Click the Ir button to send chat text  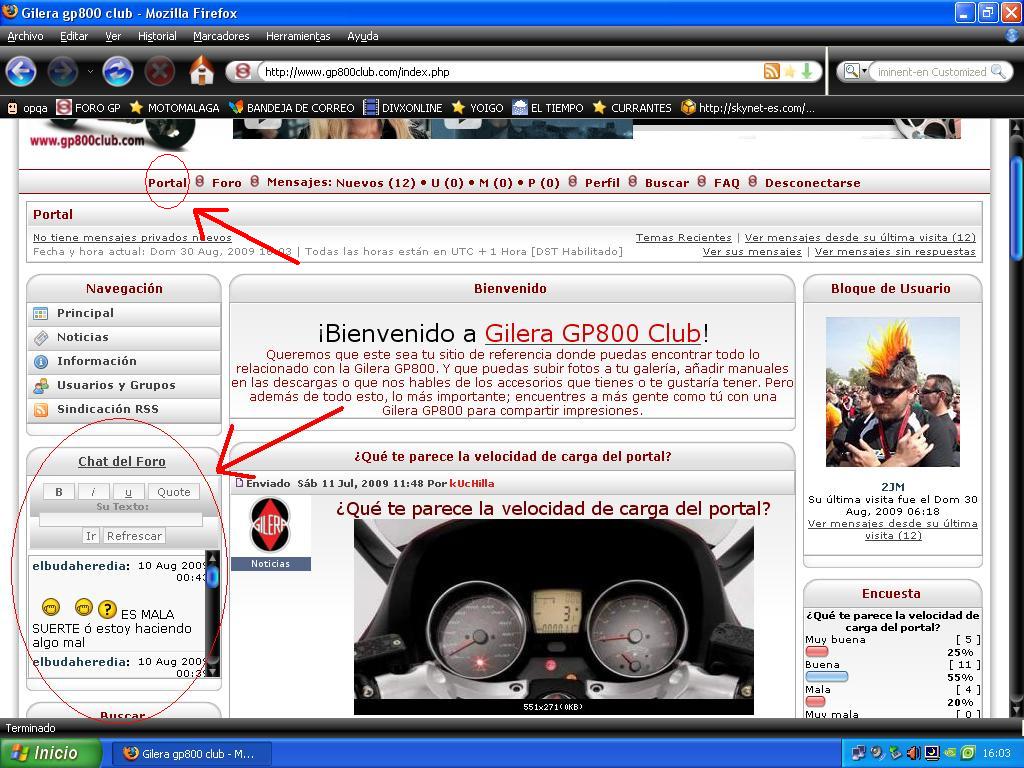[x=91, y=536]
